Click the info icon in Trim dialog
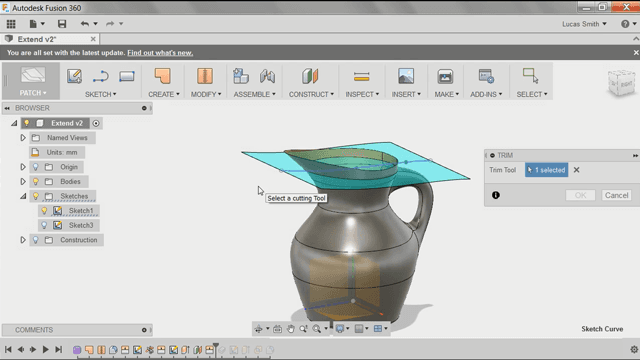Viewport: 640px width, 360px height. (496, 195)
